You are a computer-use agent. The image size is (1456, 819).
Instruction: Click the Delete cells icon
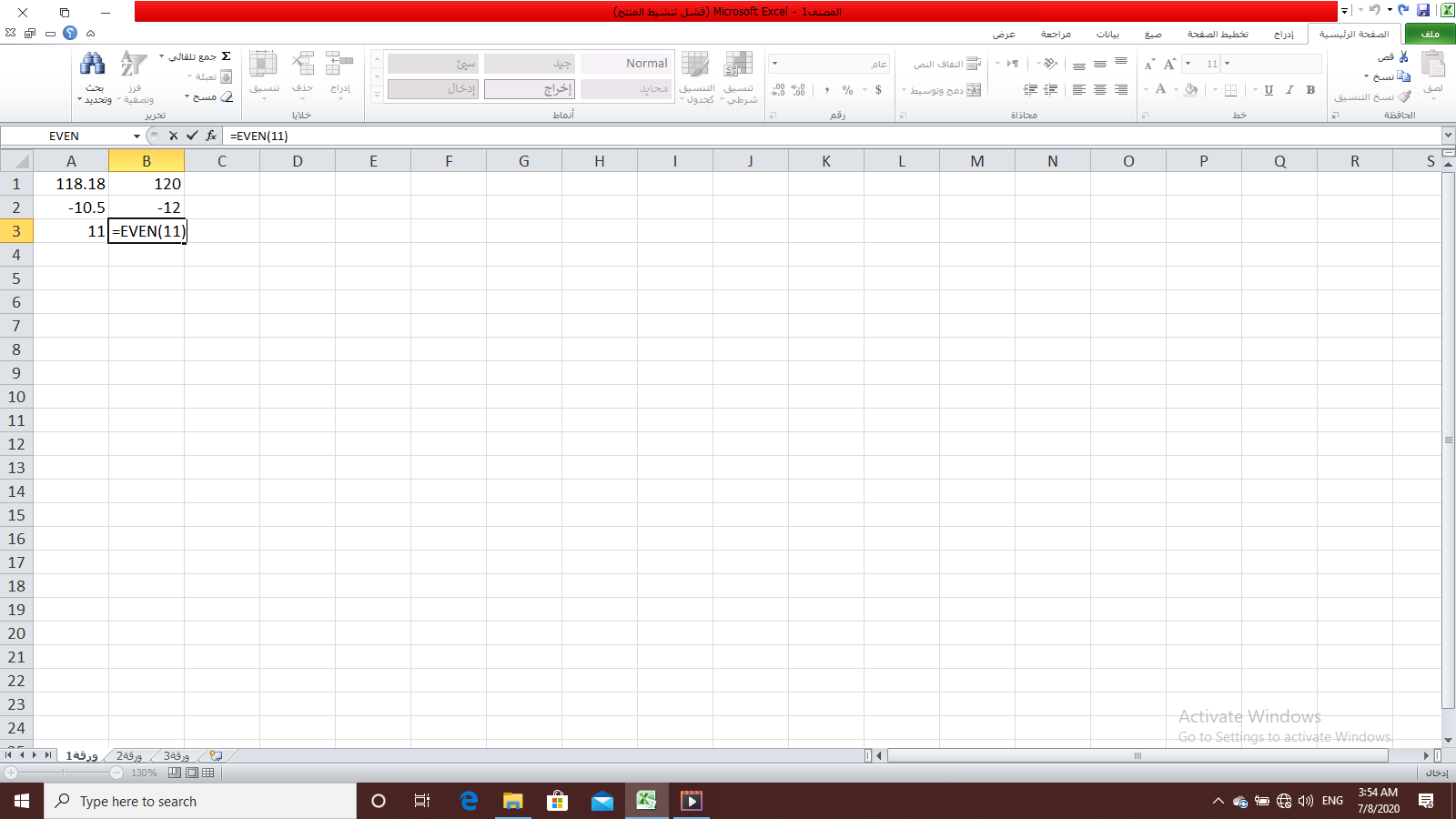pos(302,64)
